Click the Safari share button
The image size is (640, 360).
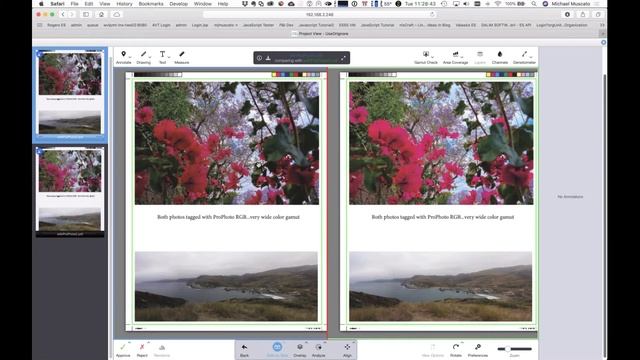coord(582,14)
